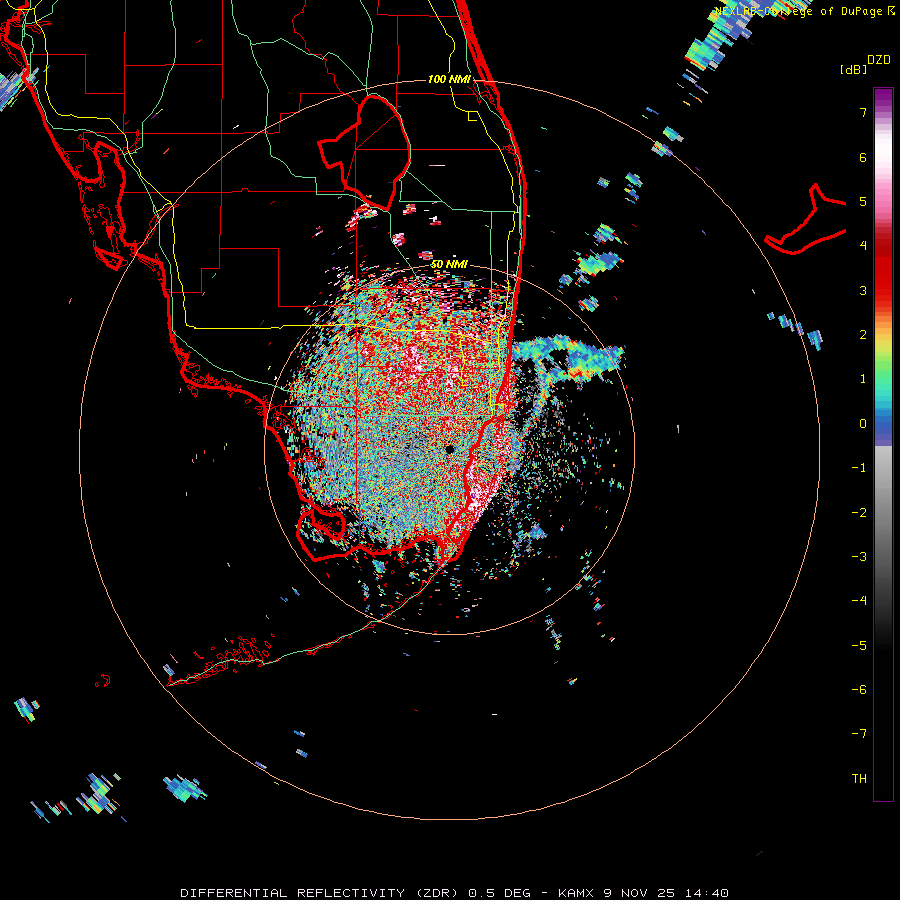Click legend tick label "3"
Screen dimensions: 900x900
coord(863,290)
